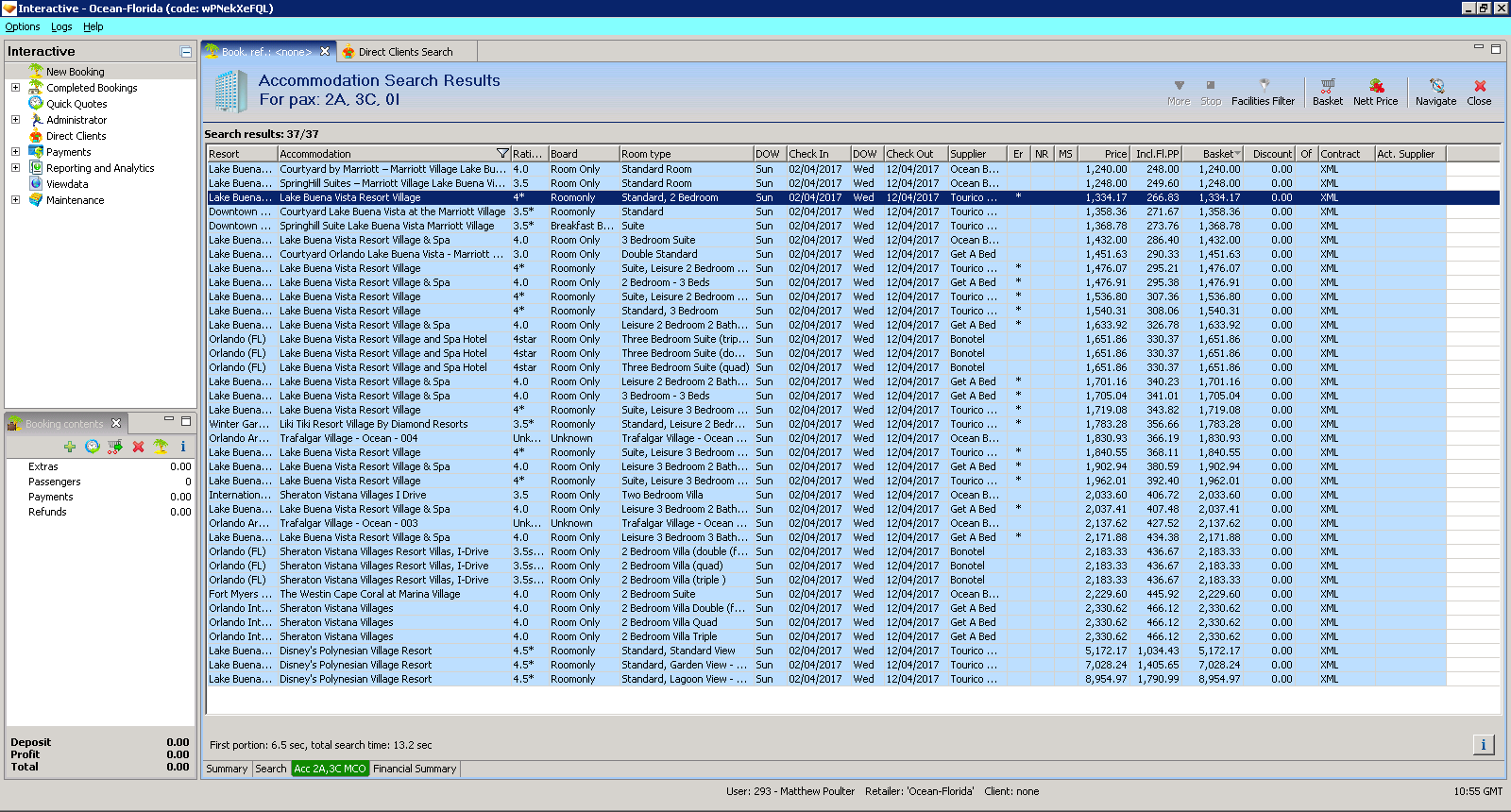Close the Booking contents panel tab
The width and height of the screenshot is (1511, 812).
tap(116, 423)
